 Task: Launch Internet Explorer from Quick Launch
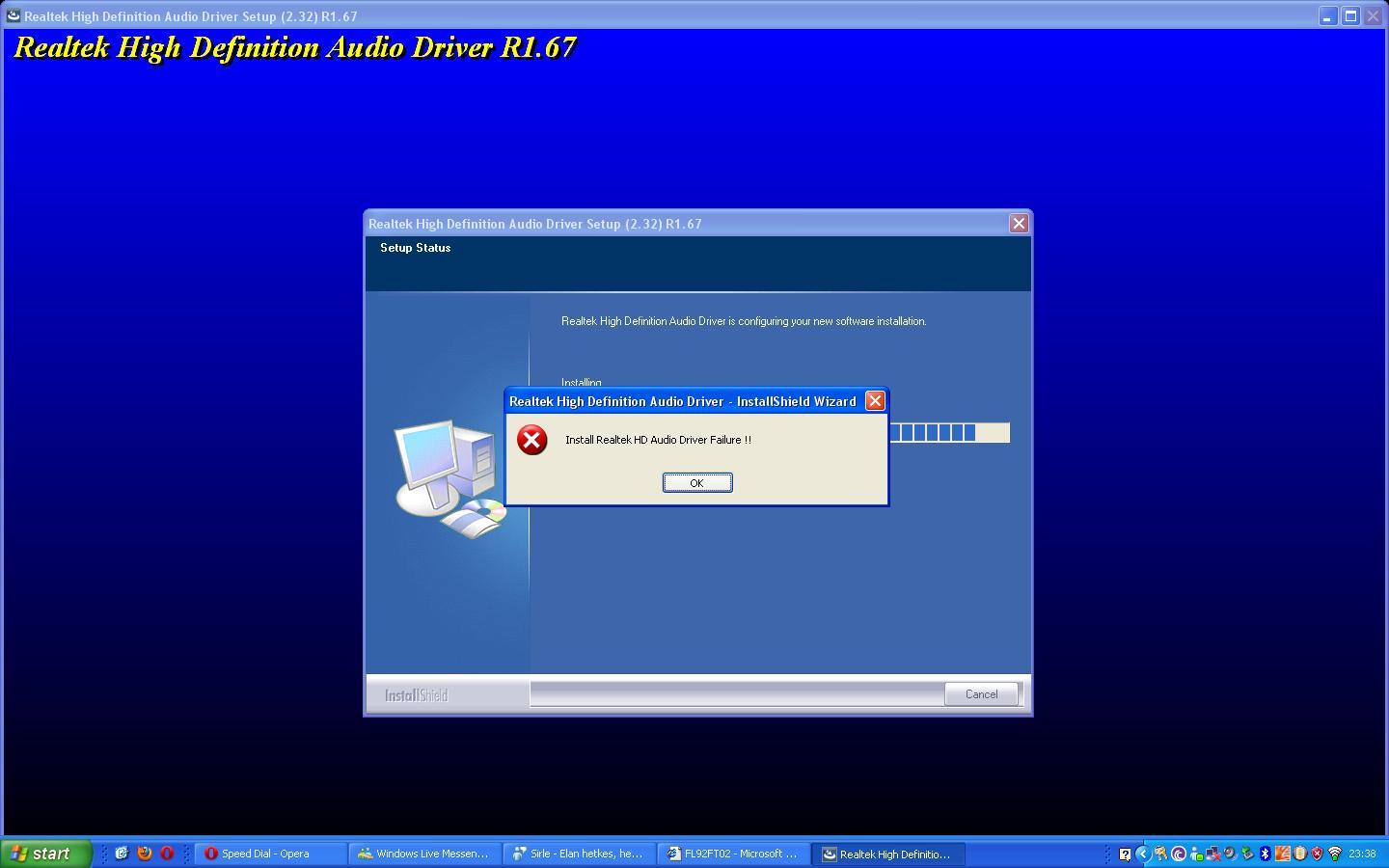point(122,854)
